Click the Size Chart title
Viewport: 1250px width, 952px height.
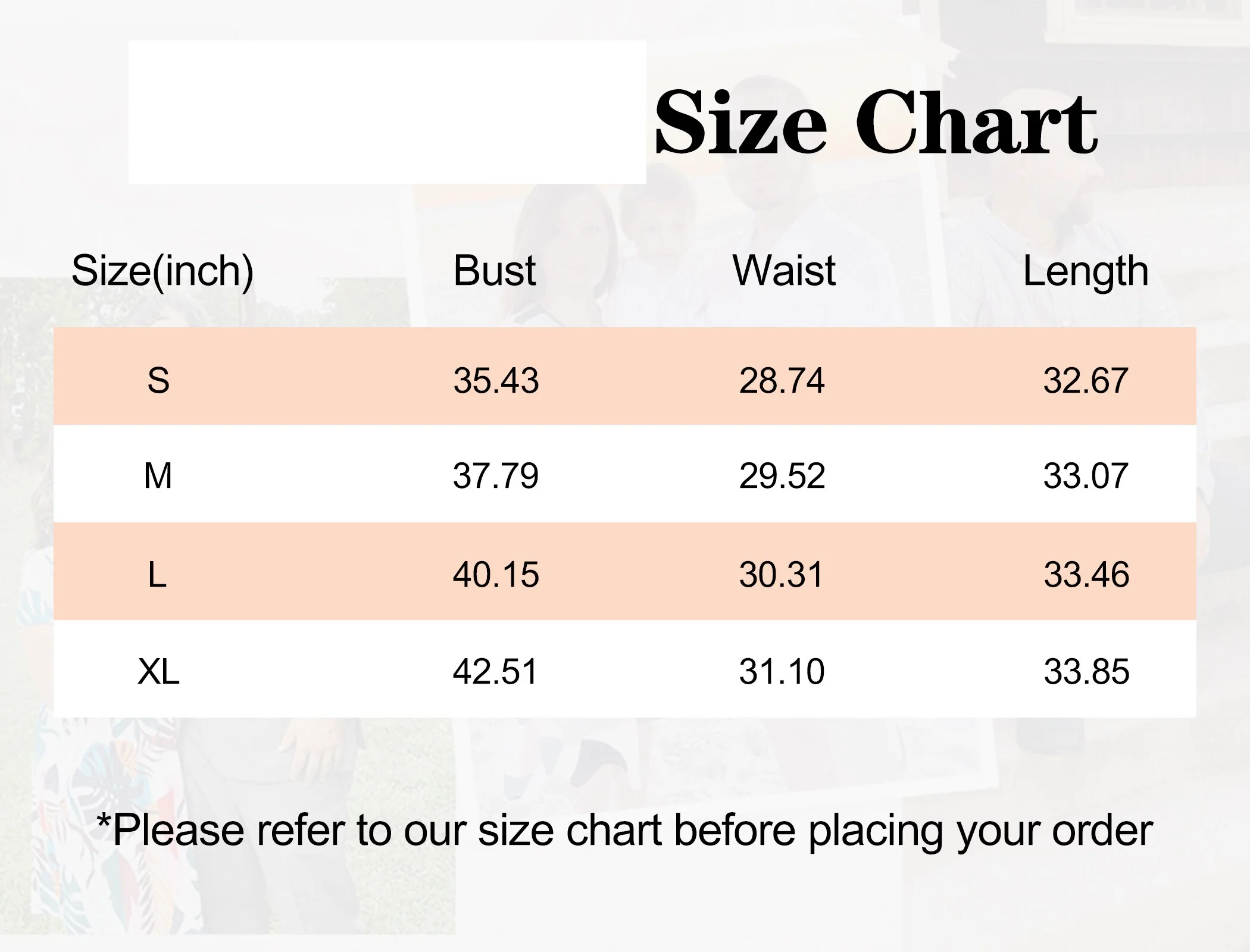(876, 122)
